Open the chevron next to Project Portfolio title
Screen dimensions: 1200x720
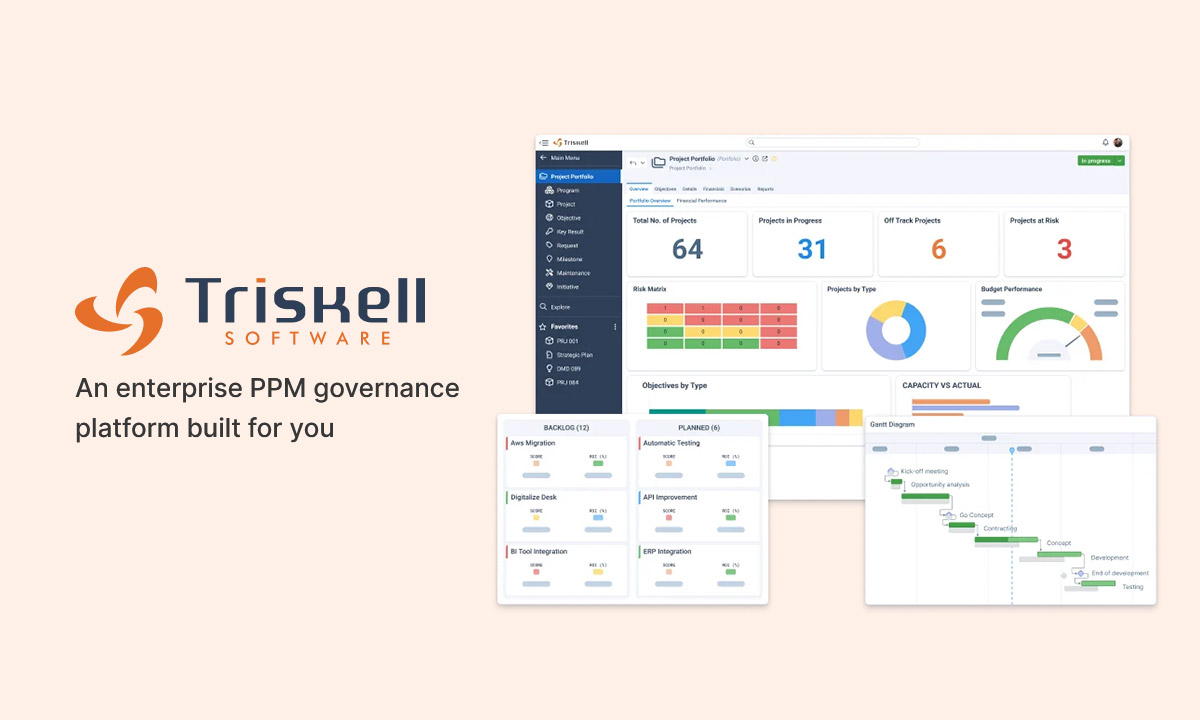tap(746, 159)
